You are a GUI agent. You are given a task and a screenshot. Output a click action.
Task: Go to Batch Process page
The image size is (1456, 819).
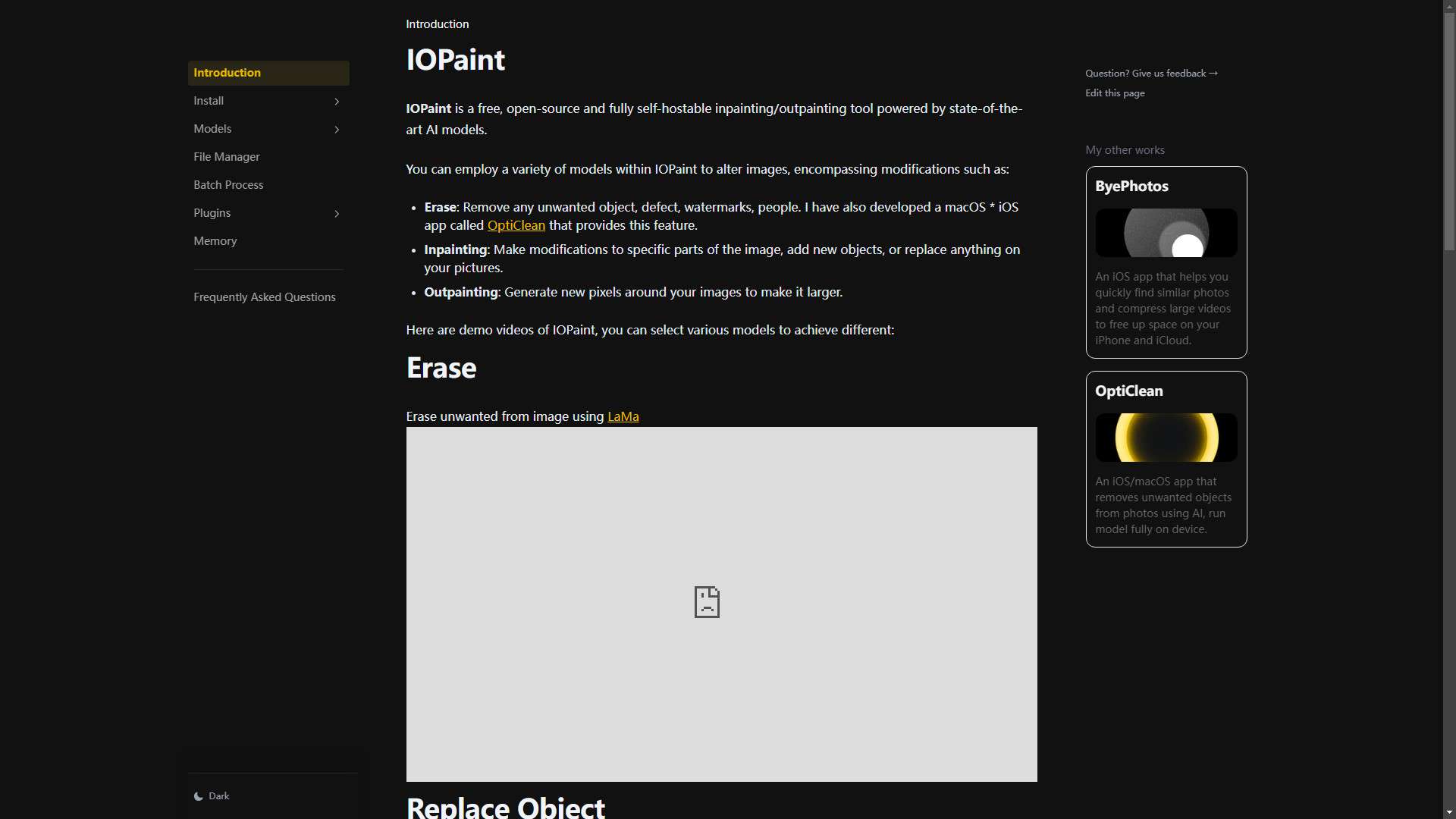pos(268,185)
